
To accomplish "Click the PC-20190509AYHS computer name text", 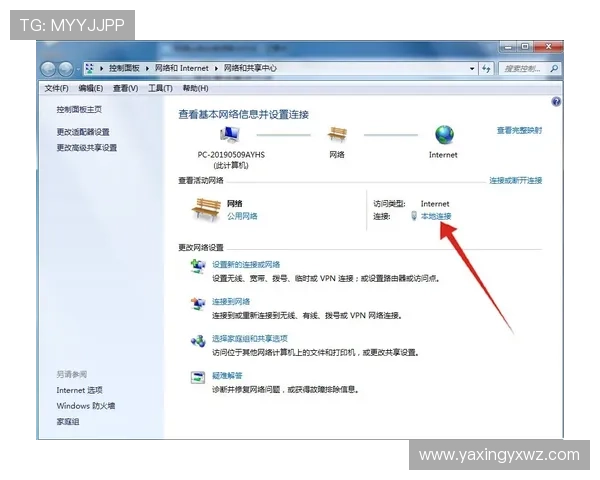I will coord(231,155).
